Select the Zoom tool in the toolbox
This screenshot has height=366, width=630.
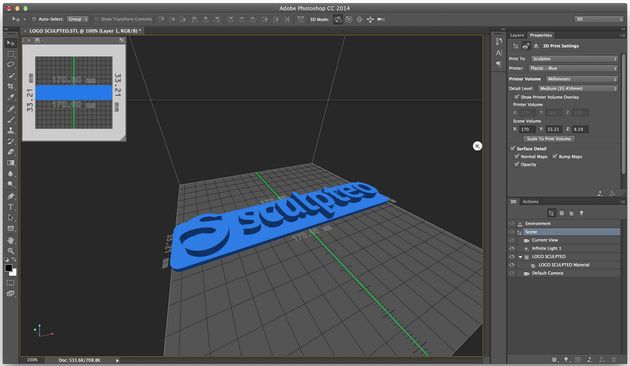pos(11,251)
